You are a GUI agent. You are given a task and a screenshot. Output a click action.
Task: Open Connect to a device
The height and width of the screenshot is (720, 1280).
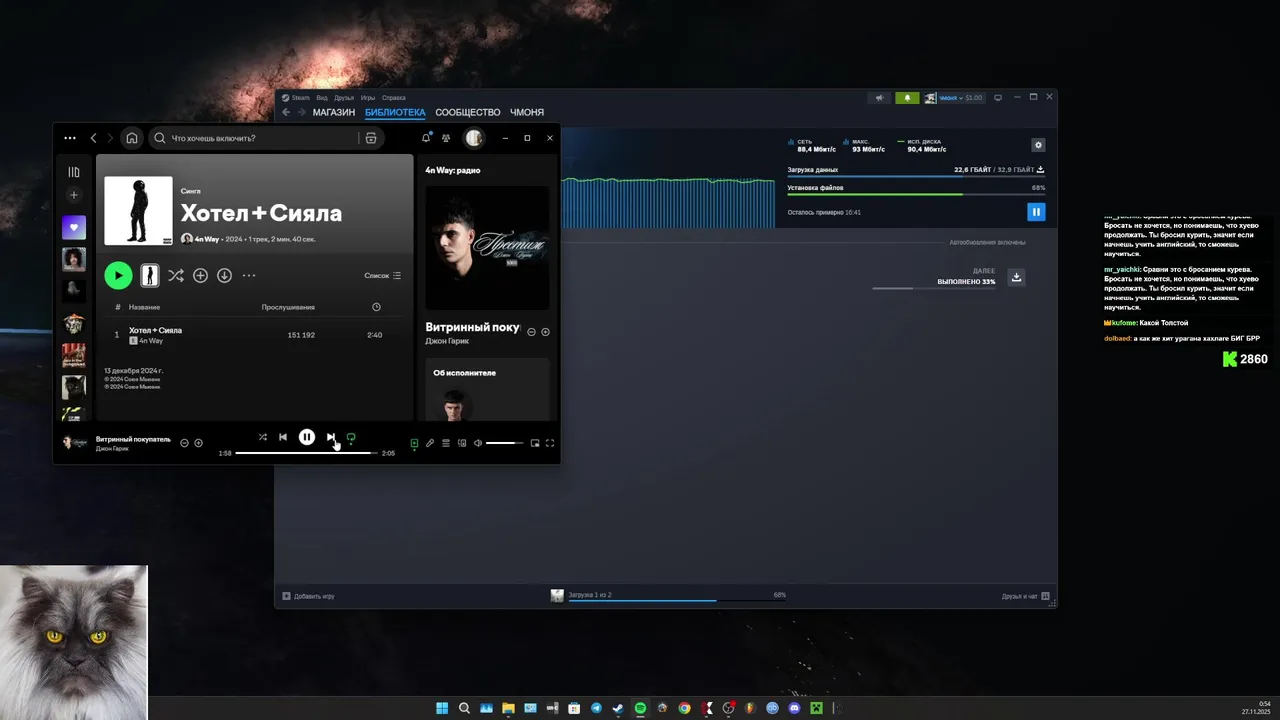462,443
